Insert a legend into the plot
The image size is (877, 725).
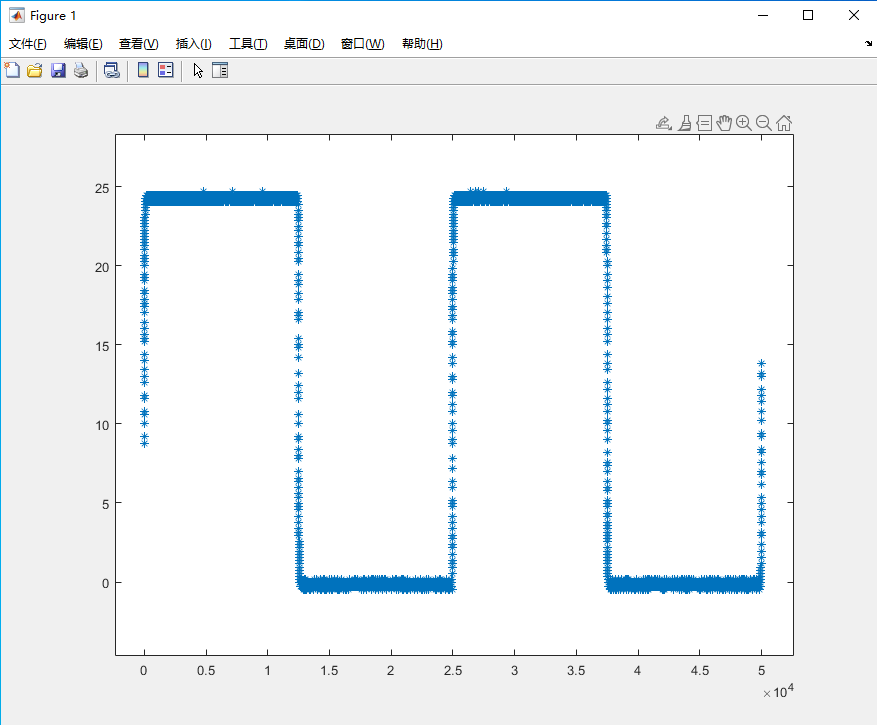(164, 70)
